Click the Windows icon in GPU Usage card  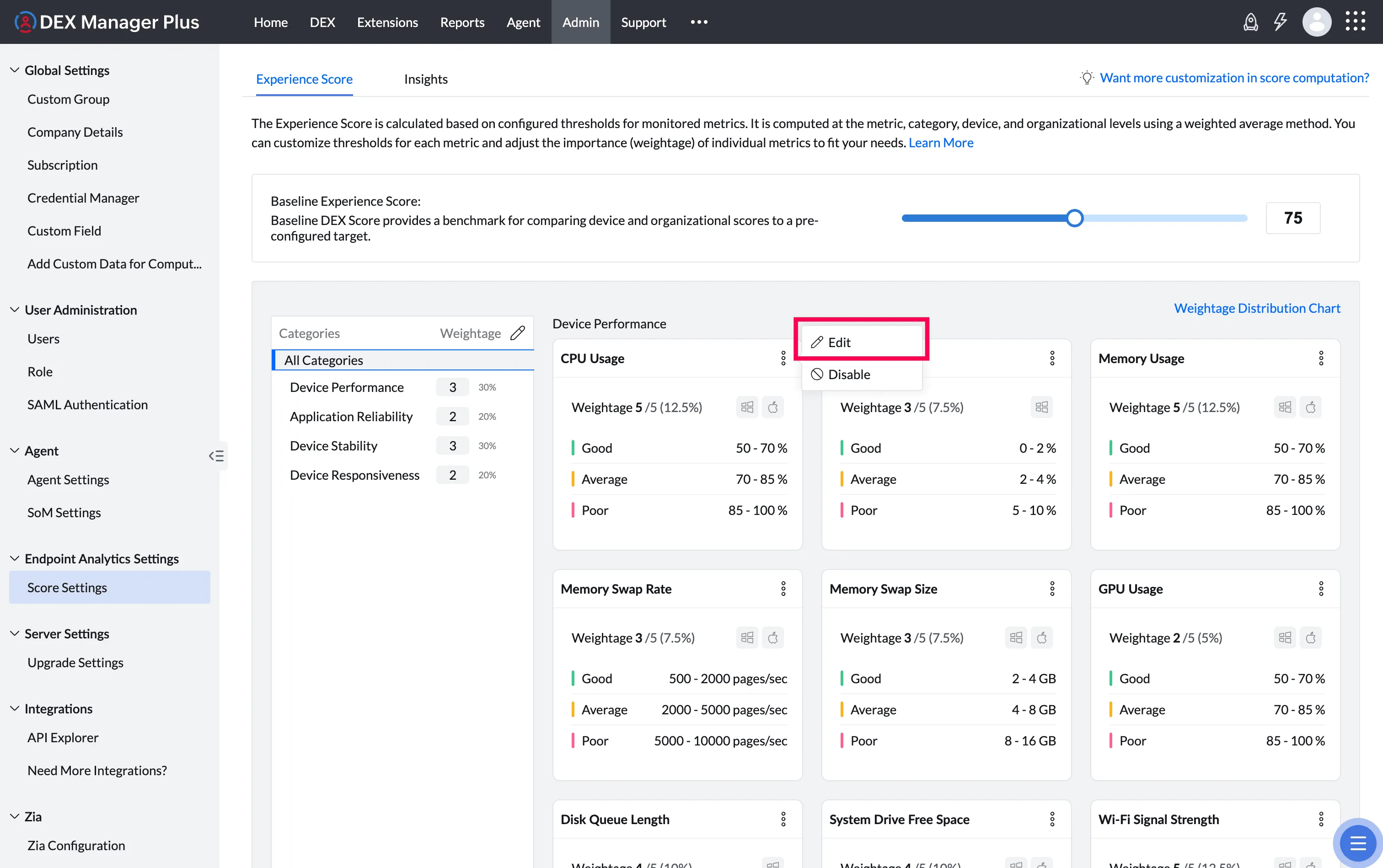[x=1285, y=637]
